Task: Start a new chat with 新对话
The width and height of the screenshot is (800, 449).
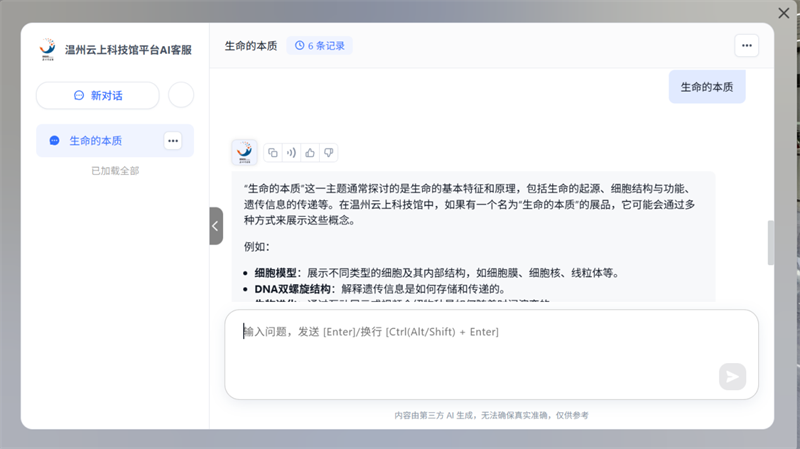Action: pyautogui.click(x=98, y=95)
